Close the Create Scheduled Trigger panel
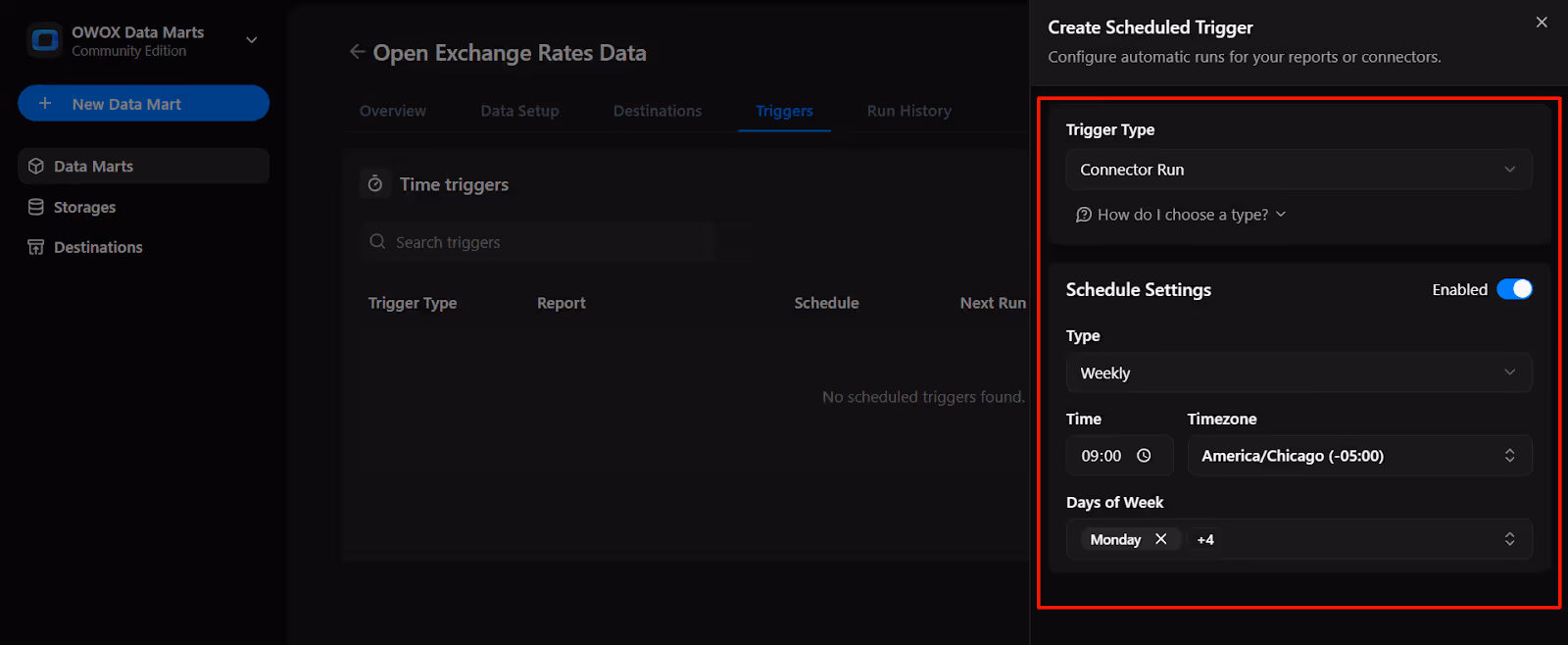 point(1542,22)
